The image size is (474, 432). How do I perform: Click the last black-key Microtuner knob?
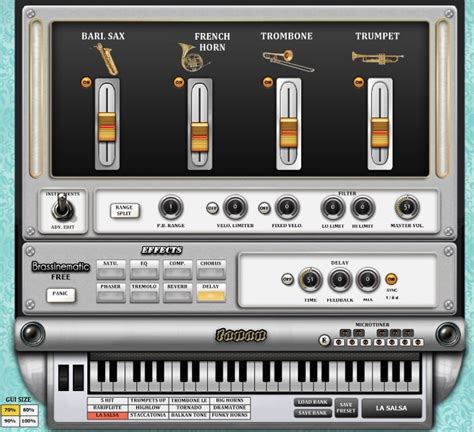pos(408,333)
